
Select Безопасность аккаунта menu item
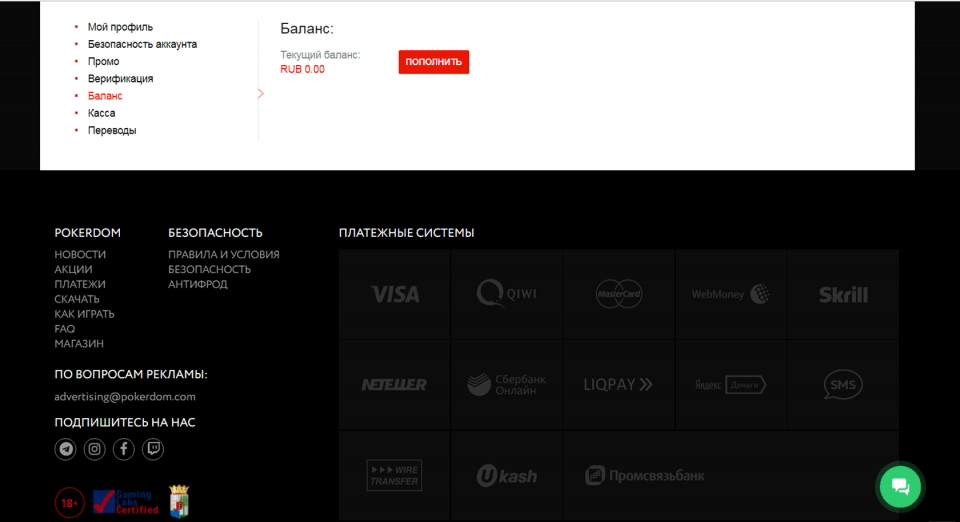click(142, 44)
